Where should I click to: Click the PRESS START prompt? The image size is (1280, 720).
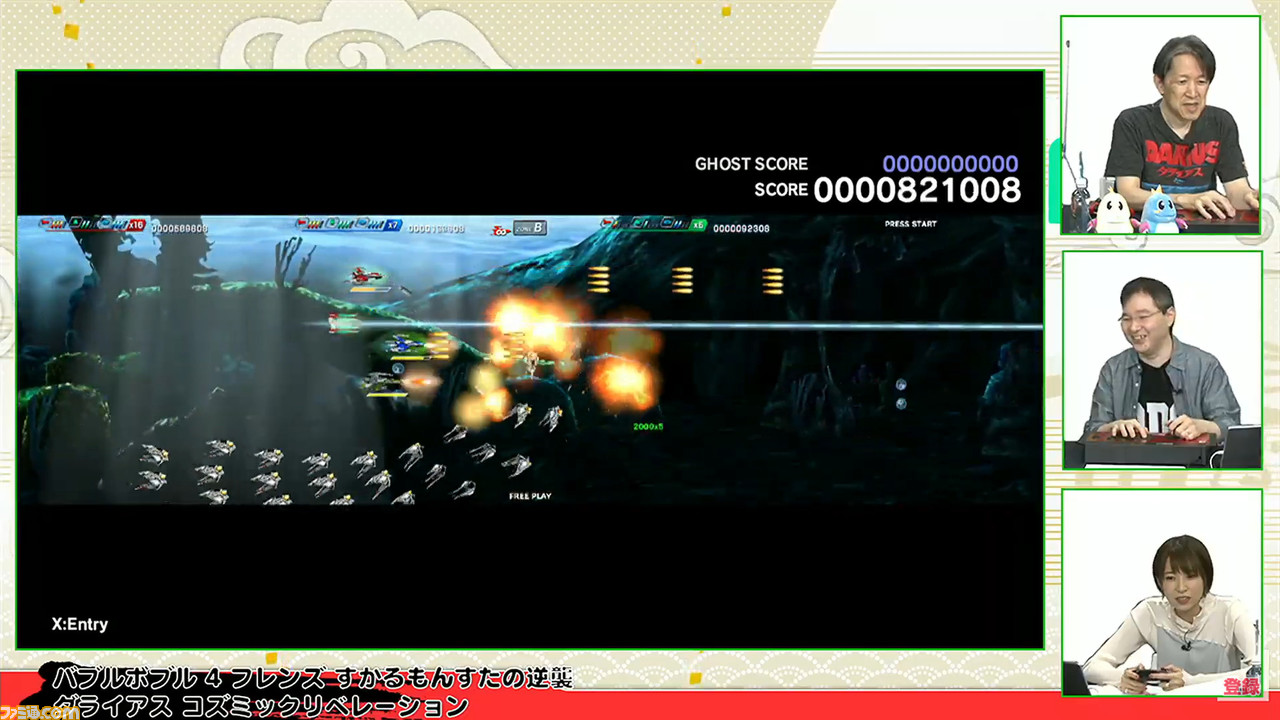(x=910, y=224)
